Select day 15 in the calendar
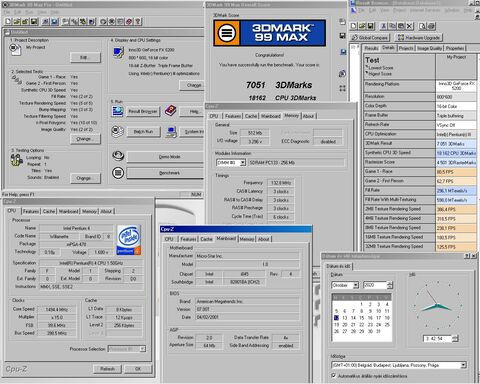The width and height of the screenshot is (480, 384). point(362,318)
